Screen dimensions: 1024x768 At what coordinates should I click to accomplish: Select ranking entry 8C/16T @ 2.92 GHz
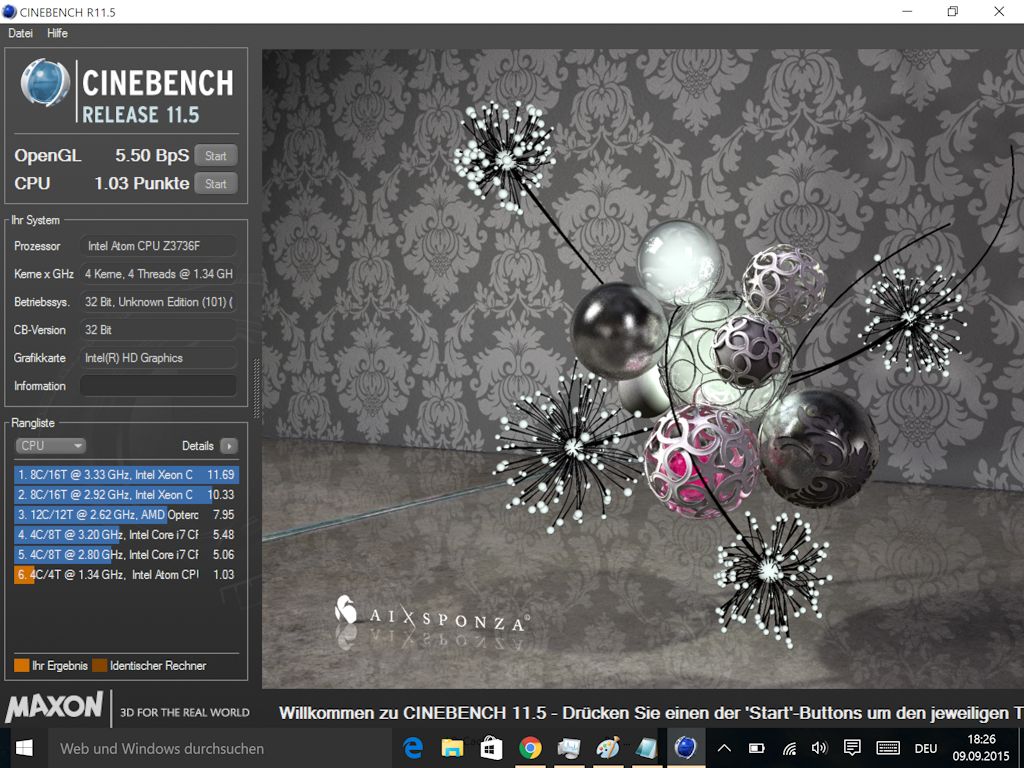tap(126, 494)
